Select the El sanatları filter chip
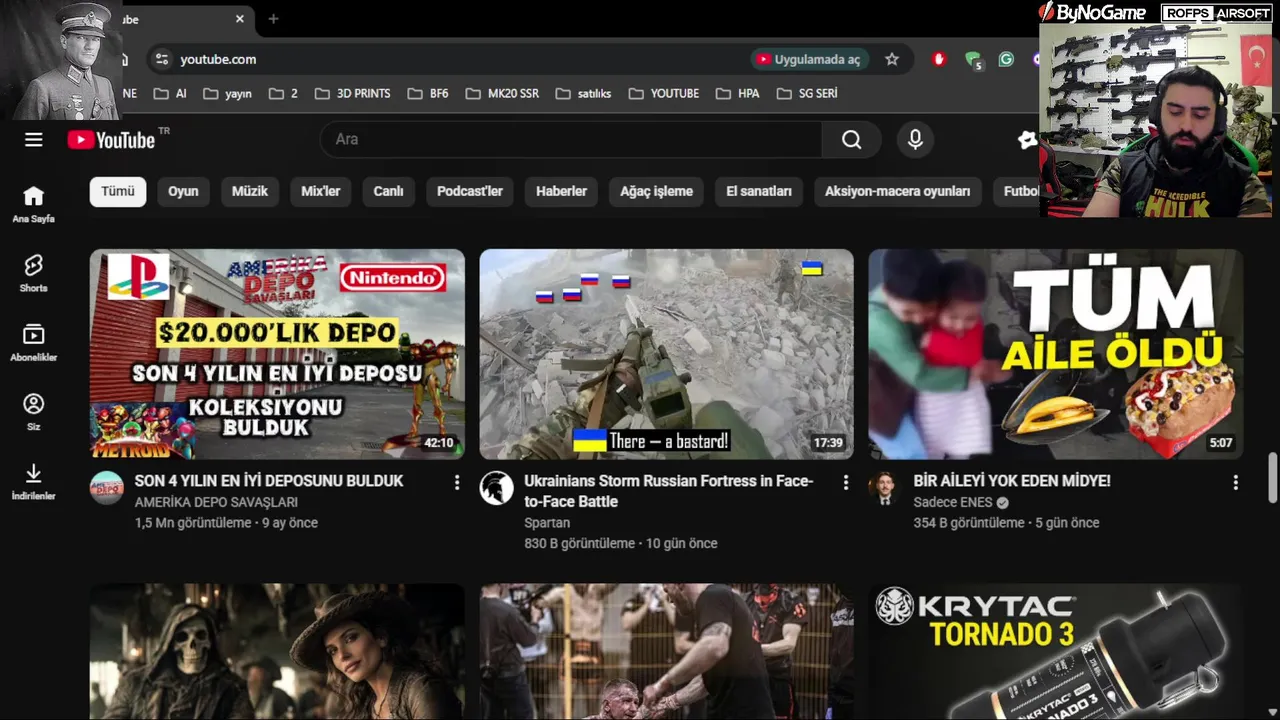The width and height of the screenshot is (1280, 720). (759, 192)
